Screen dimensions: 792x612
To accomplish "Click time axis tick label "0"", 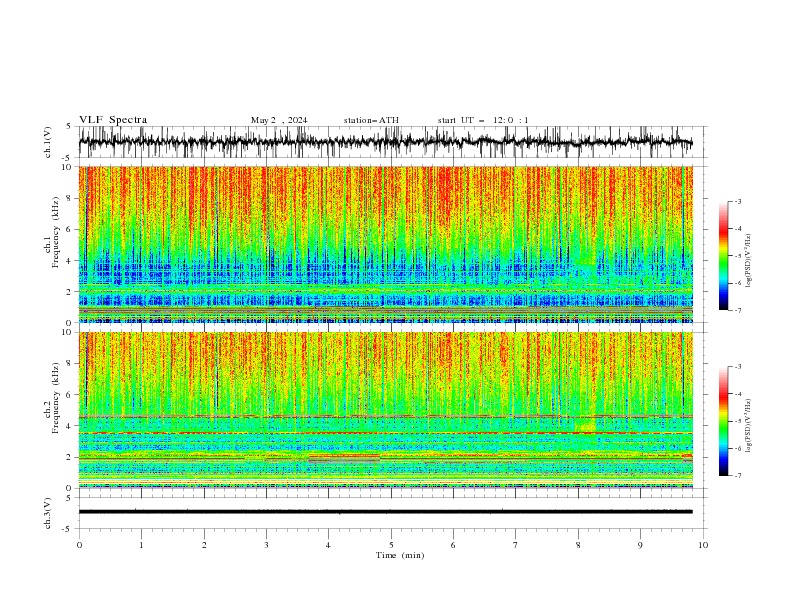I will tap(79, 545).
